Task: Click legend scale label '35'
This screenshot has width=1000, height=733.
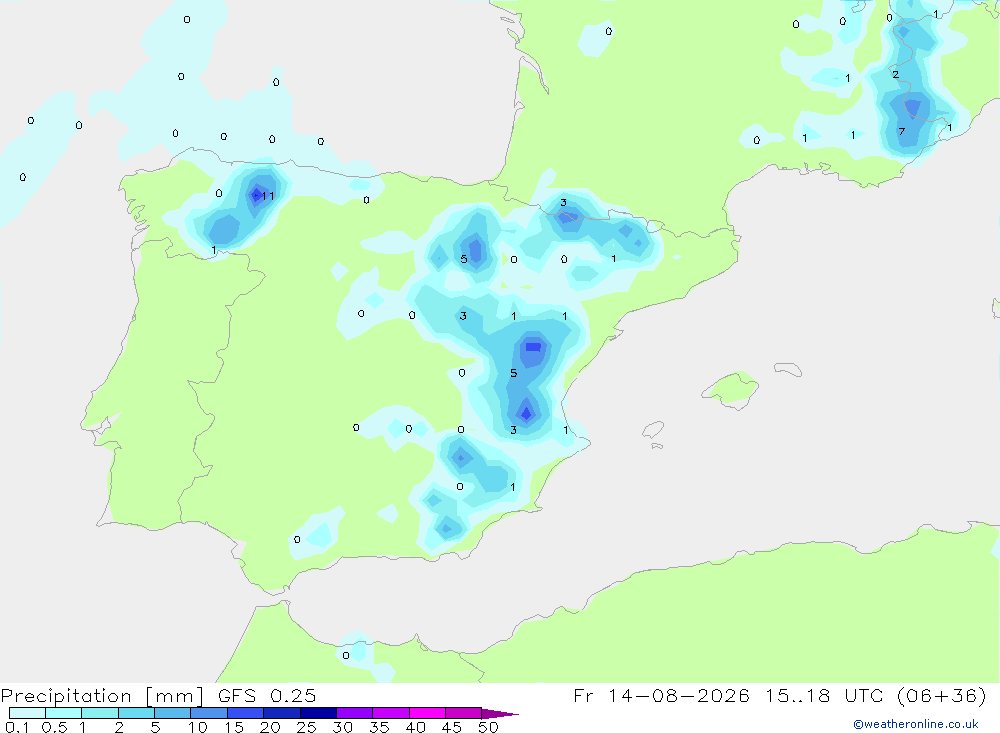Action: pyautogui.click(x=379, y=727)
